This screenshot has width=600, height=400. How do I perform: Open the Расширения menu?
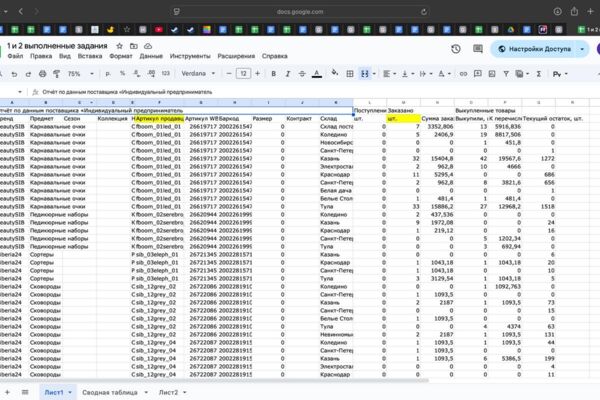pos(236,56)
